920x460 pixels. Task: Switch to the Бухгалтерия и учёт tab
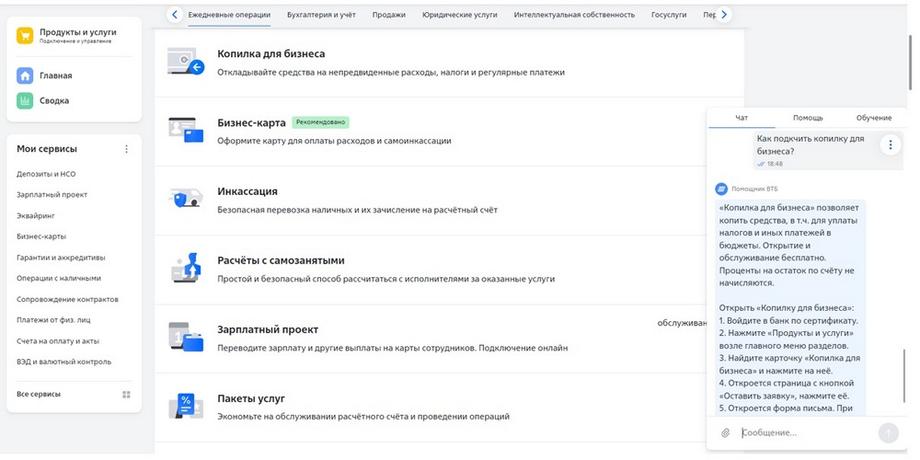pyautogui.click(x=319, y=15)
